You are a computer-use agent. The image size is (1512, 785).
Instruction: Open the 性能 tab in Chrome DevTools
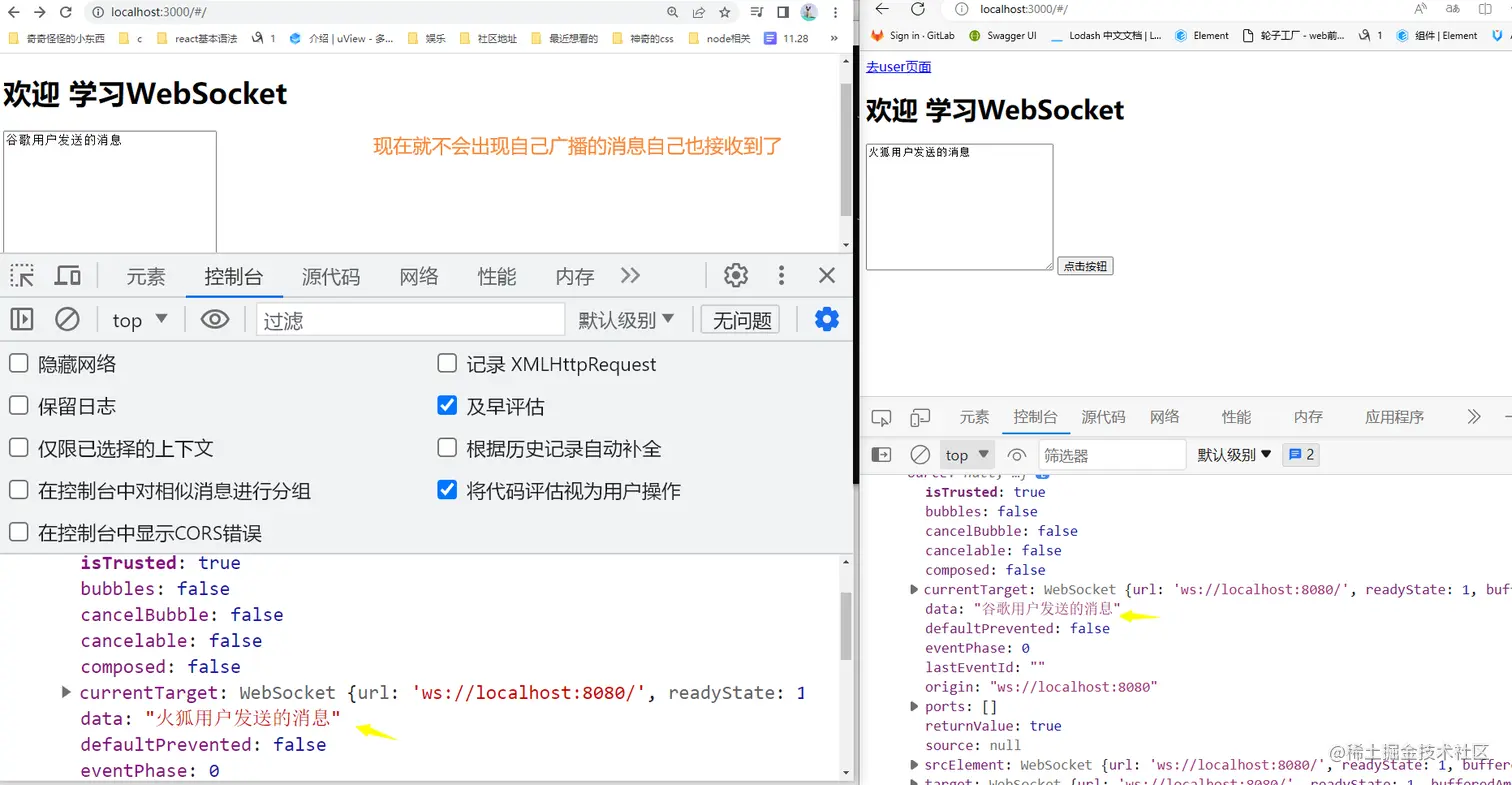click(x=497, y=277)
